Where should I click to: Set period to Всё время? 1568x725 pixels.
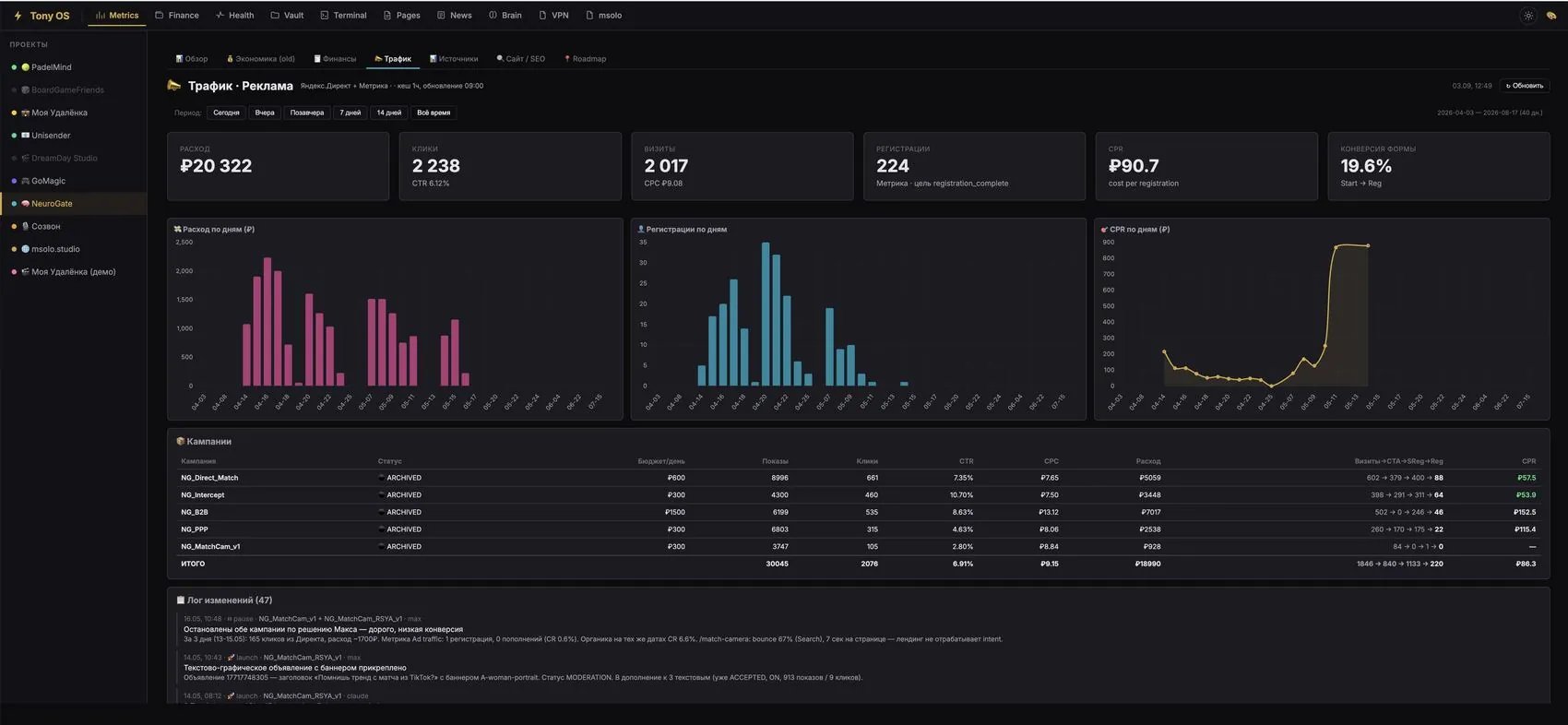coord(434,113)
